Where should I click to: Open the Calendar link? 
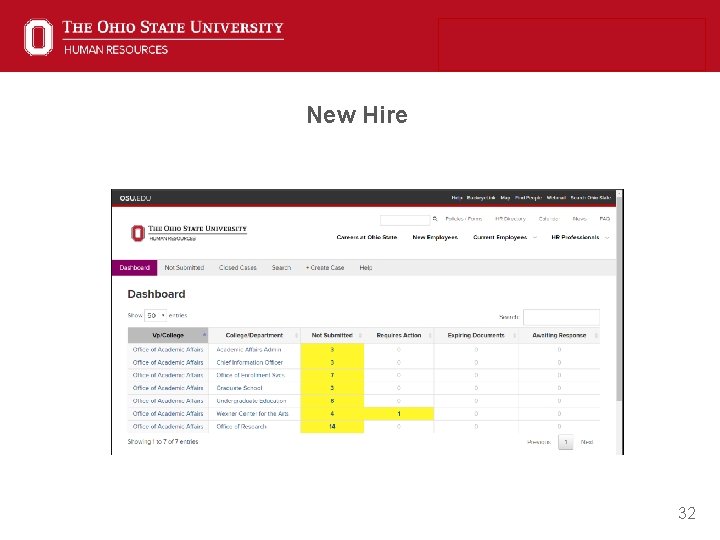pos(549,219)
